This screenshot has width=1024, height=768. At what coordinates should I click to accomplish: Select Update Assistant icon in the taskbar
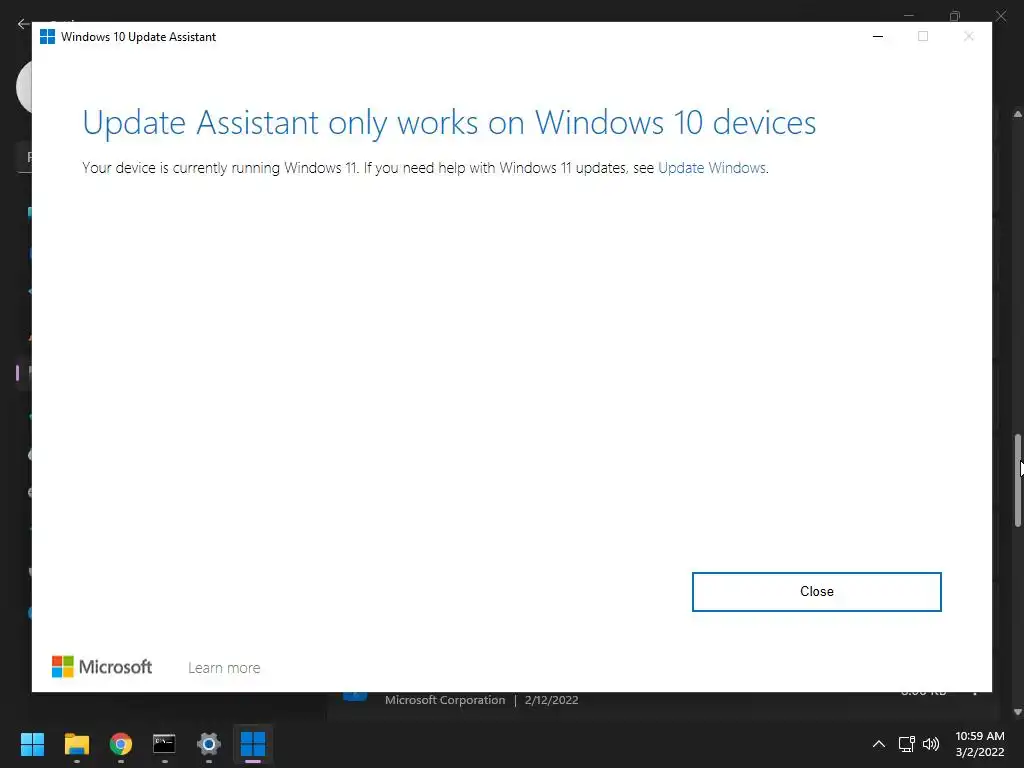click(x=253, y=744)
